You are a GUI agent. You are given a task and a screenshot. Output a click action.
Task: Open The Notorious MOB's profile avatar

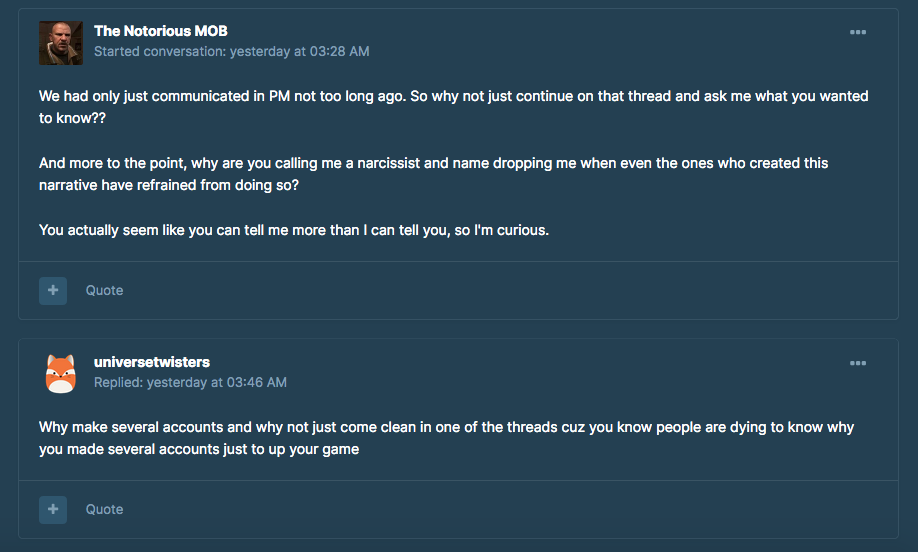[x=61, y=43]
